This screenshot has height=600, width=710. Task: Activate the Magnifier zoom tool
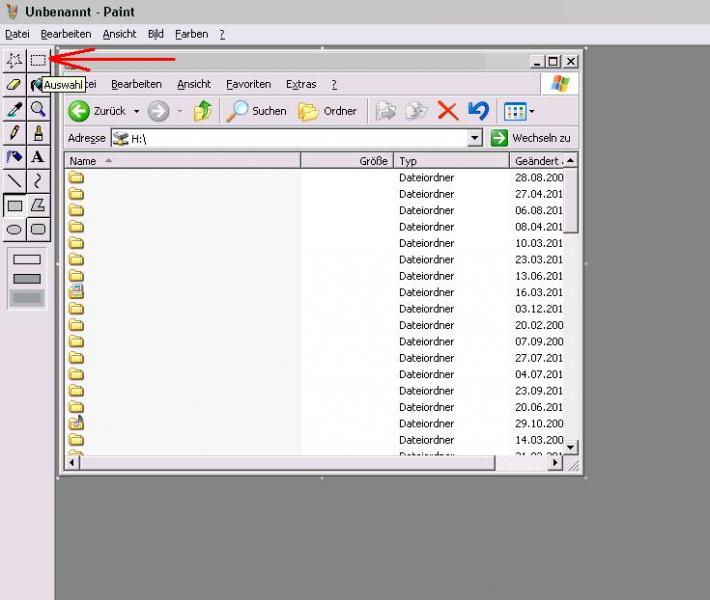[x=38, y=109]
